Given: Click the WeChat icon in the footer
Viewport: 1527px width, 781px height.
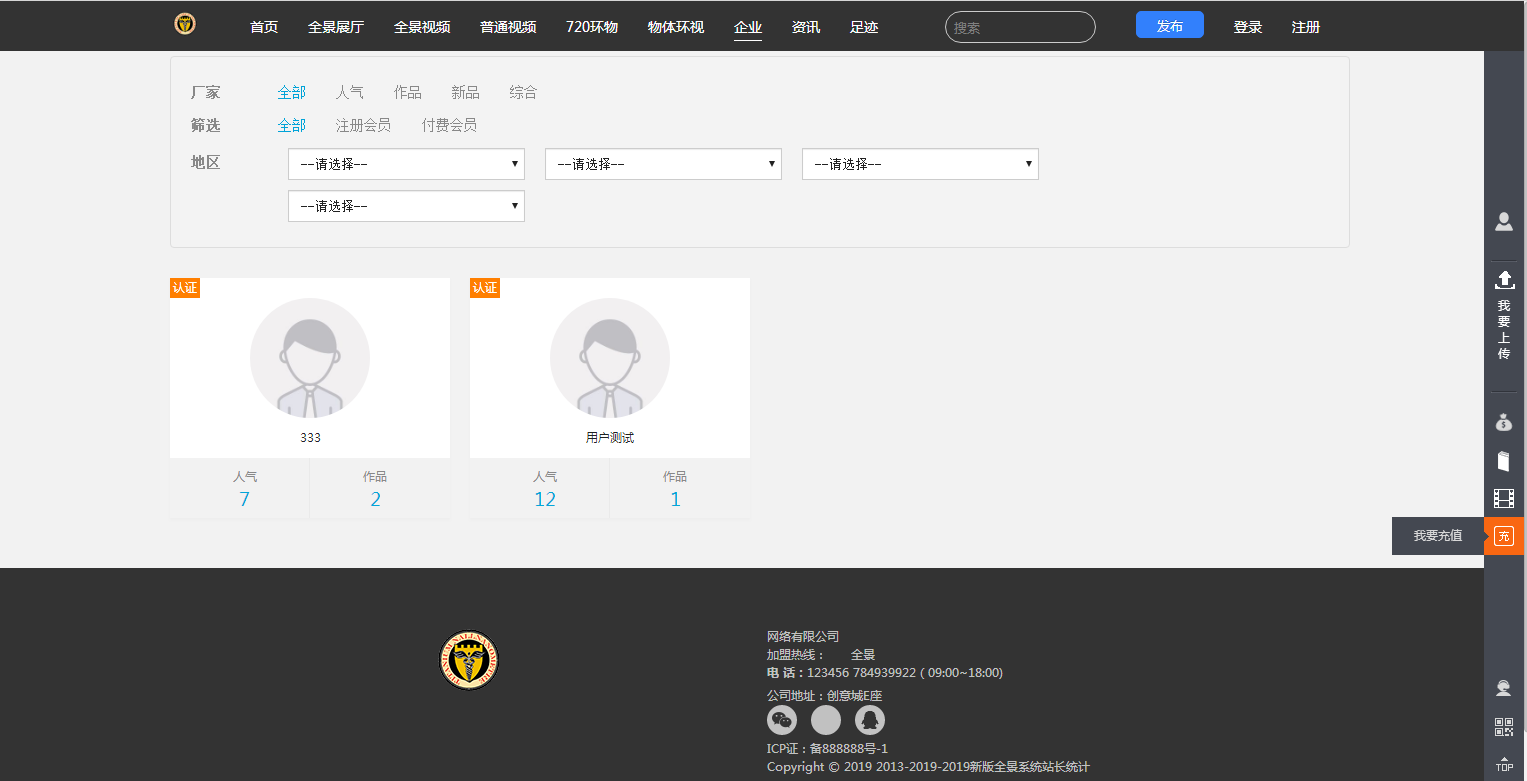Looking at the screenshot, I should click(x=782, y=719).
